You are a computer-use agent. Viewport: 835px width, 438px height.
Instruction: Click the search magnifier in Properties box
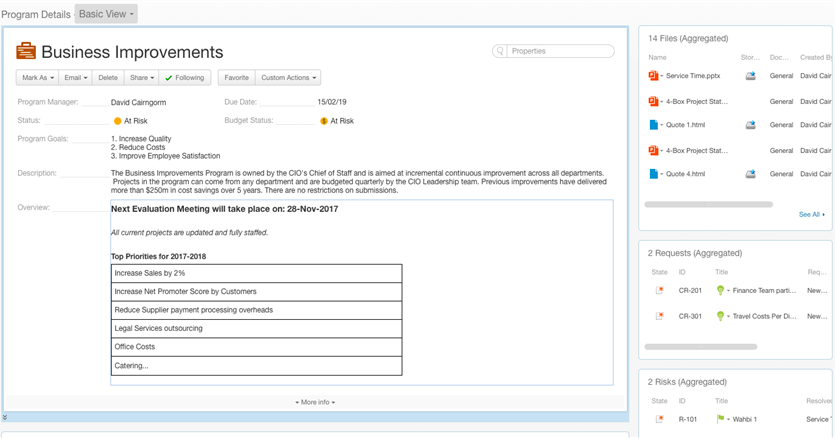click(500, 51)
